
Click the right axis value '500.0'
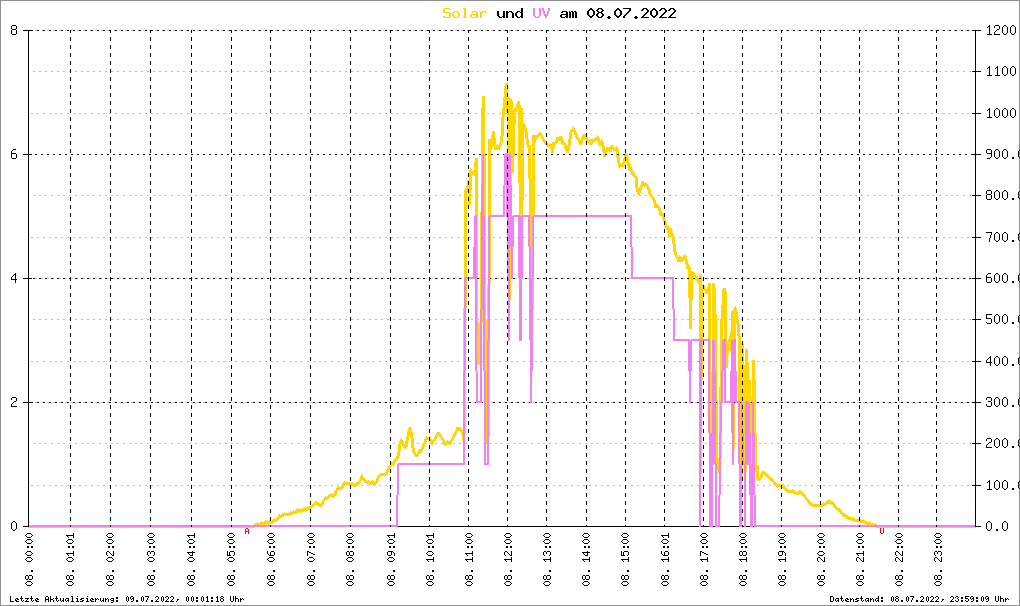point(1001,320)
